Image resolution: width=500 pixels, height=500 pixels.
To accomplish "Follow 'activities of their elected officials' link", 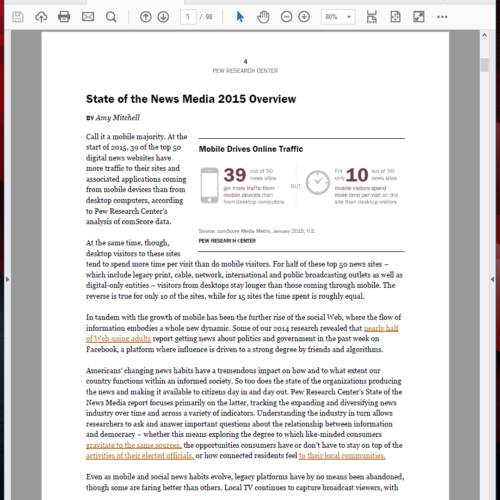I will coord(140,456).
